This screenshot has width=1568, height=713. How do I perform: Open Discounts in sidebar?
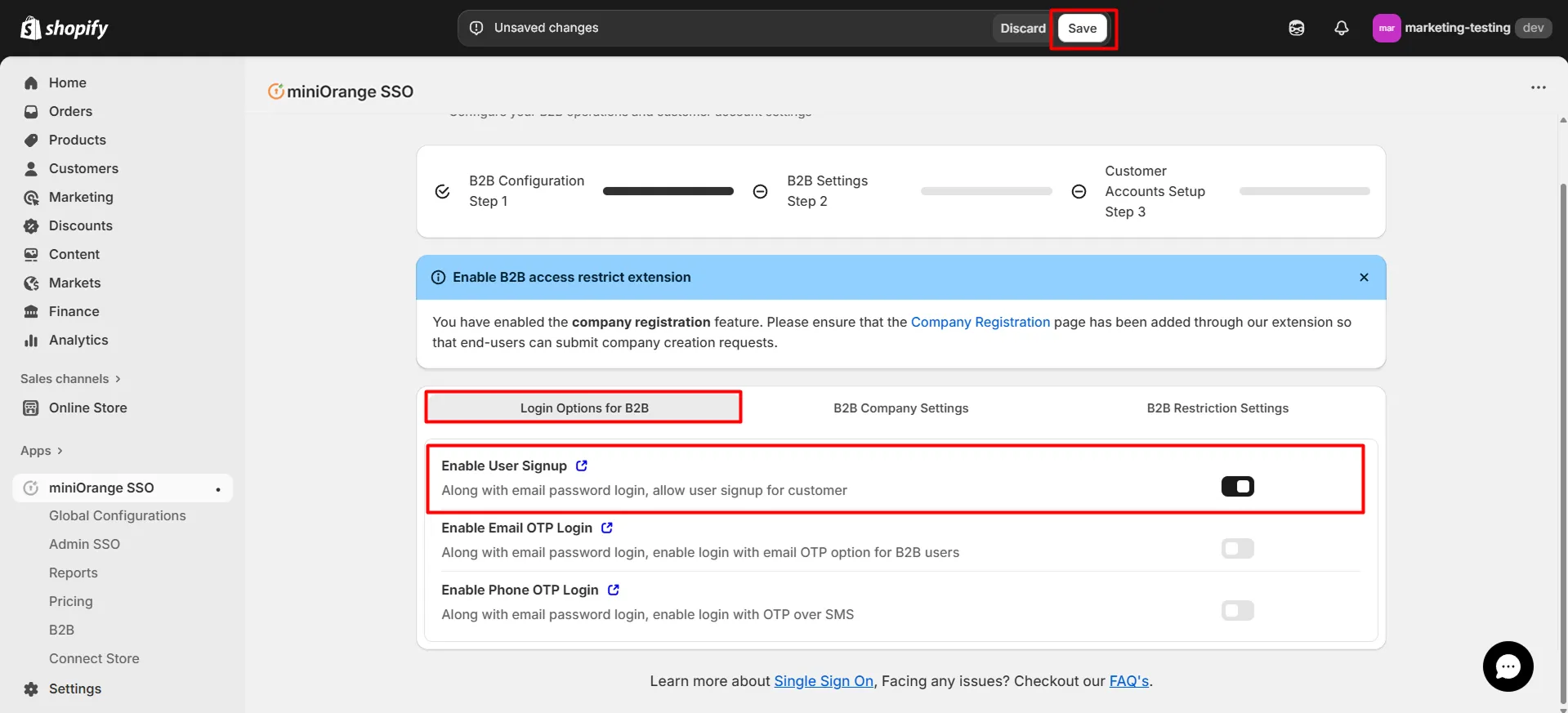coord(80,225)
